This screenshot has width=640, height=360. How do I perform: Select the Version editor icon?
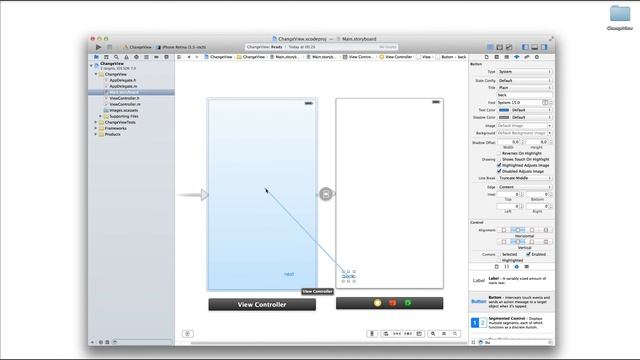(509, 47)
